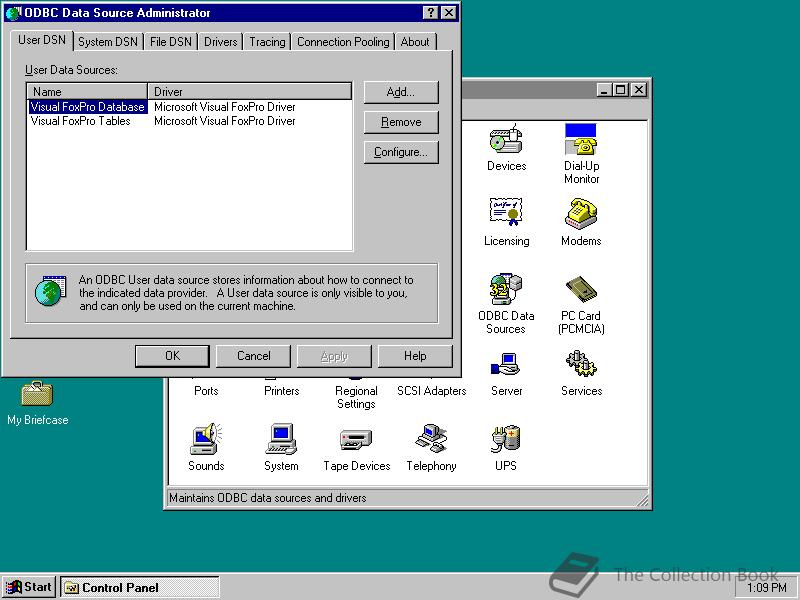Click the question mark help button in ODBC title bar
The image size is (800, 600).
pyautogui.click(x=431, y=13)
